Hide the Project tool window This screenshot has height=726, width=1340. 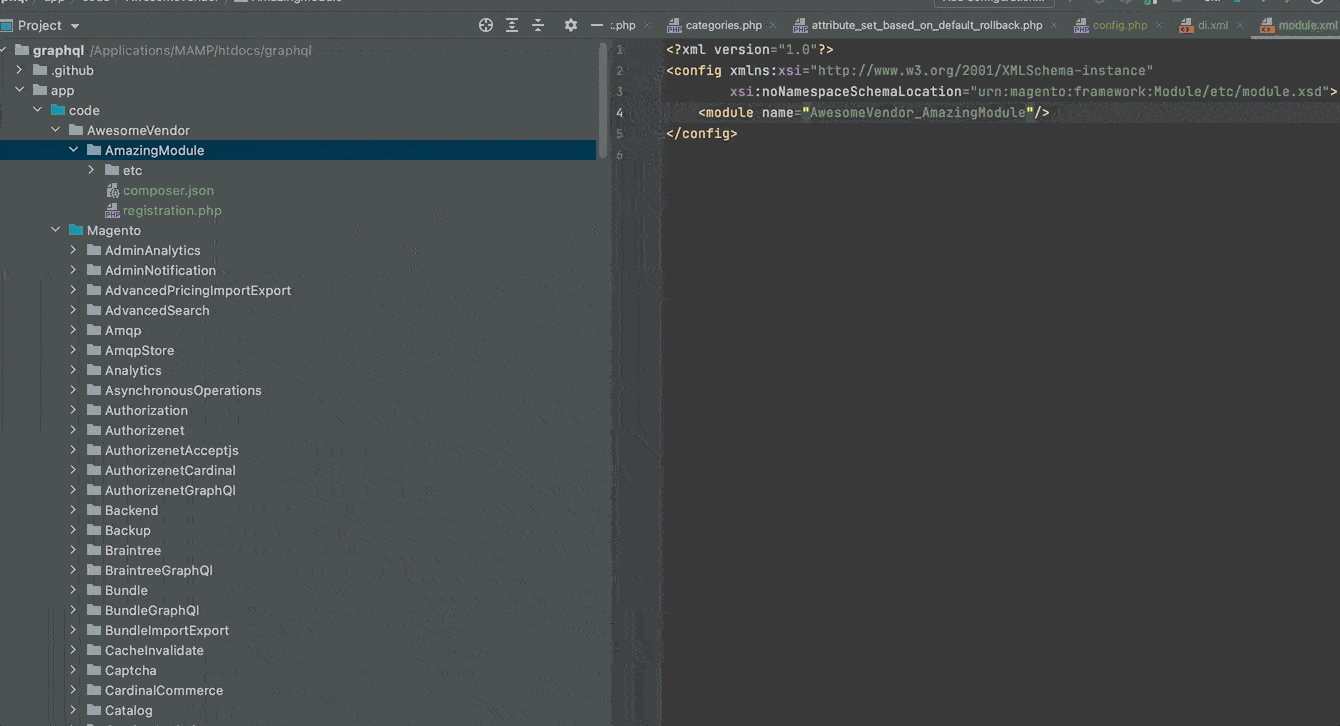(x=597, y=25)
